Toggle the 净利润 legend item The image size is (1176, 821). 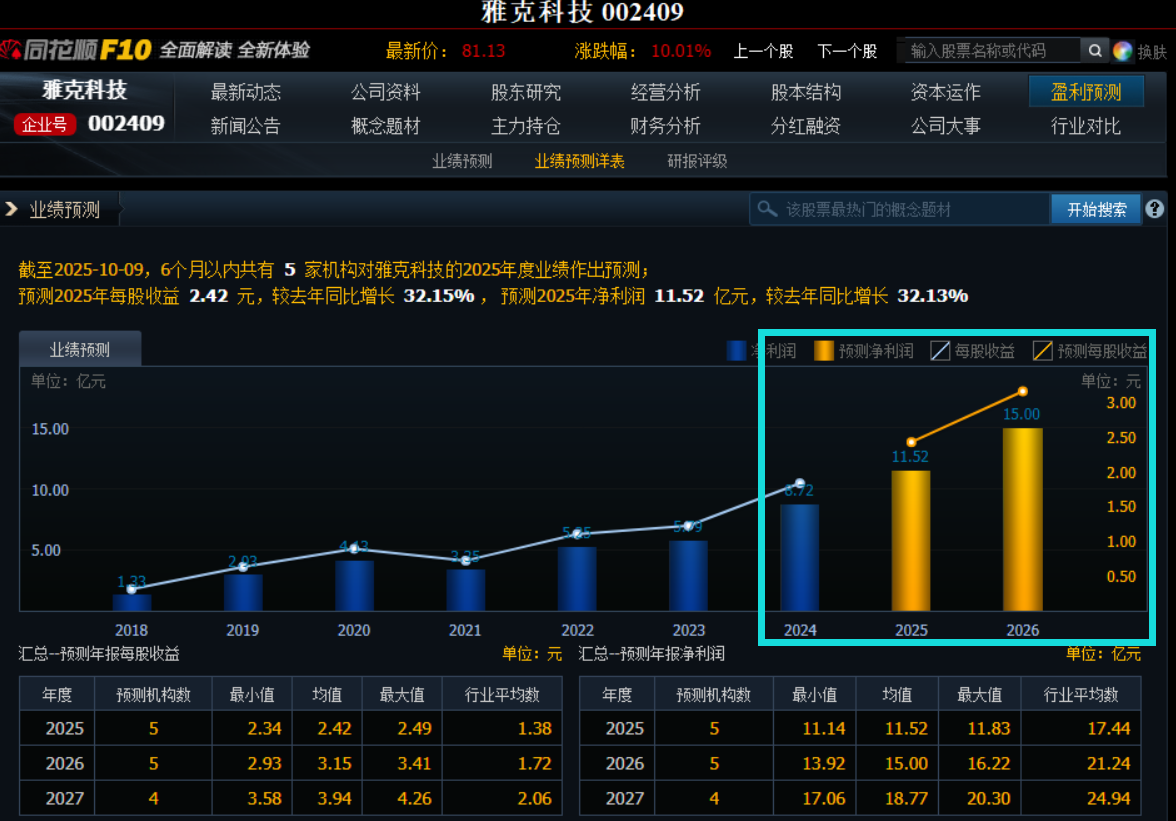coord(760,350)
